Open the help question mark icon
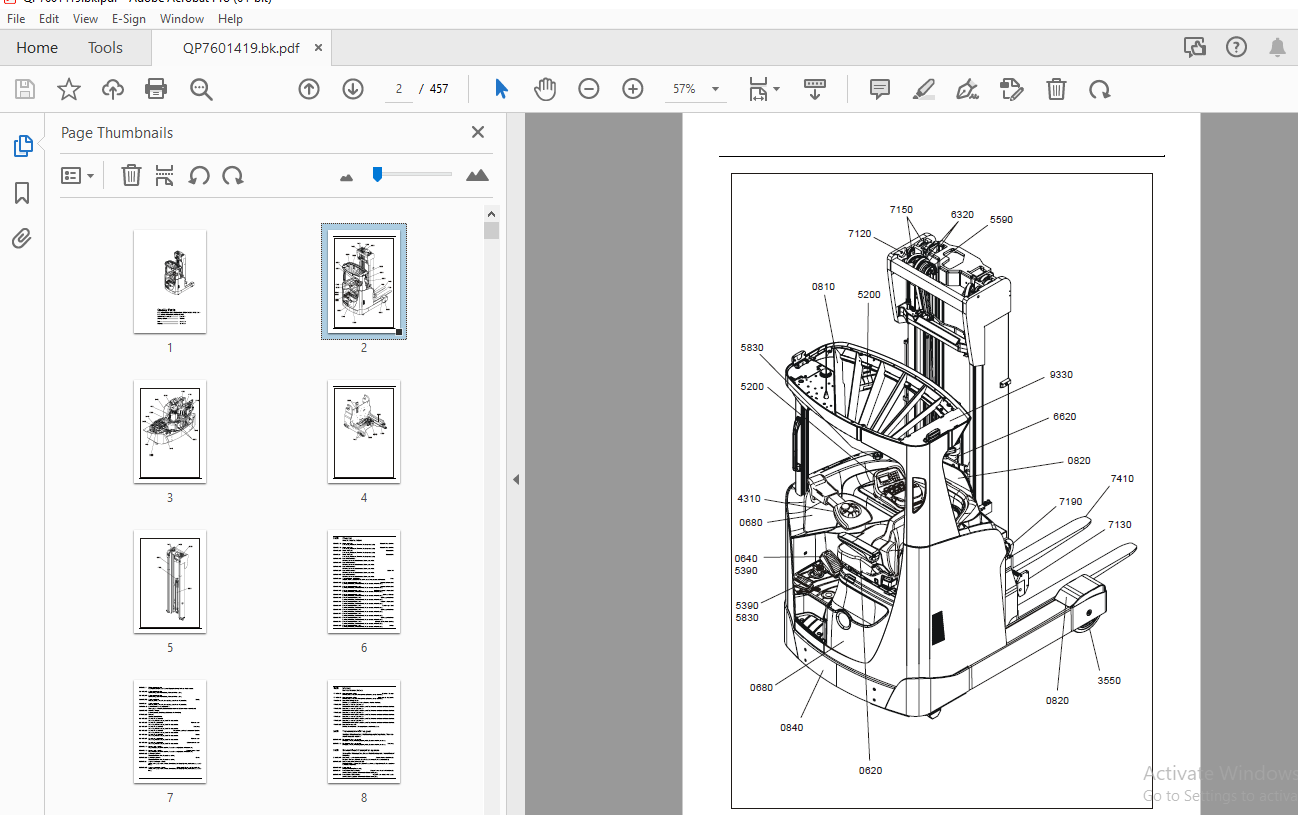Viewport: 1298px width, 815px height. [x=1236, y=47]
